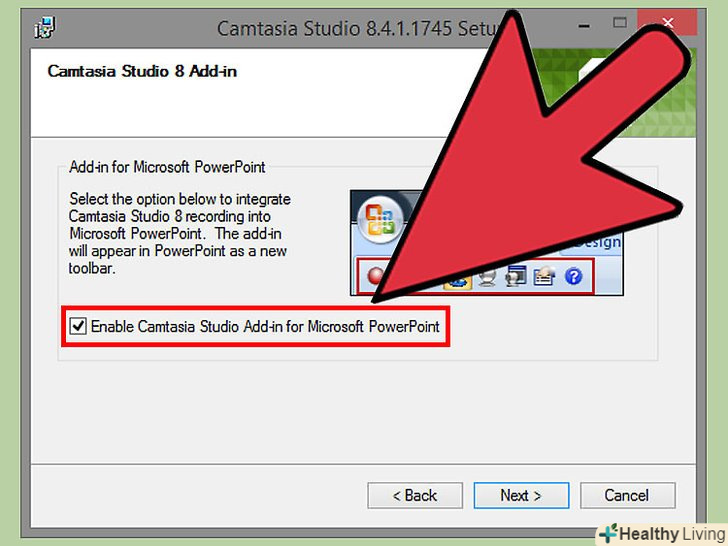Click the Next > button

521,495
